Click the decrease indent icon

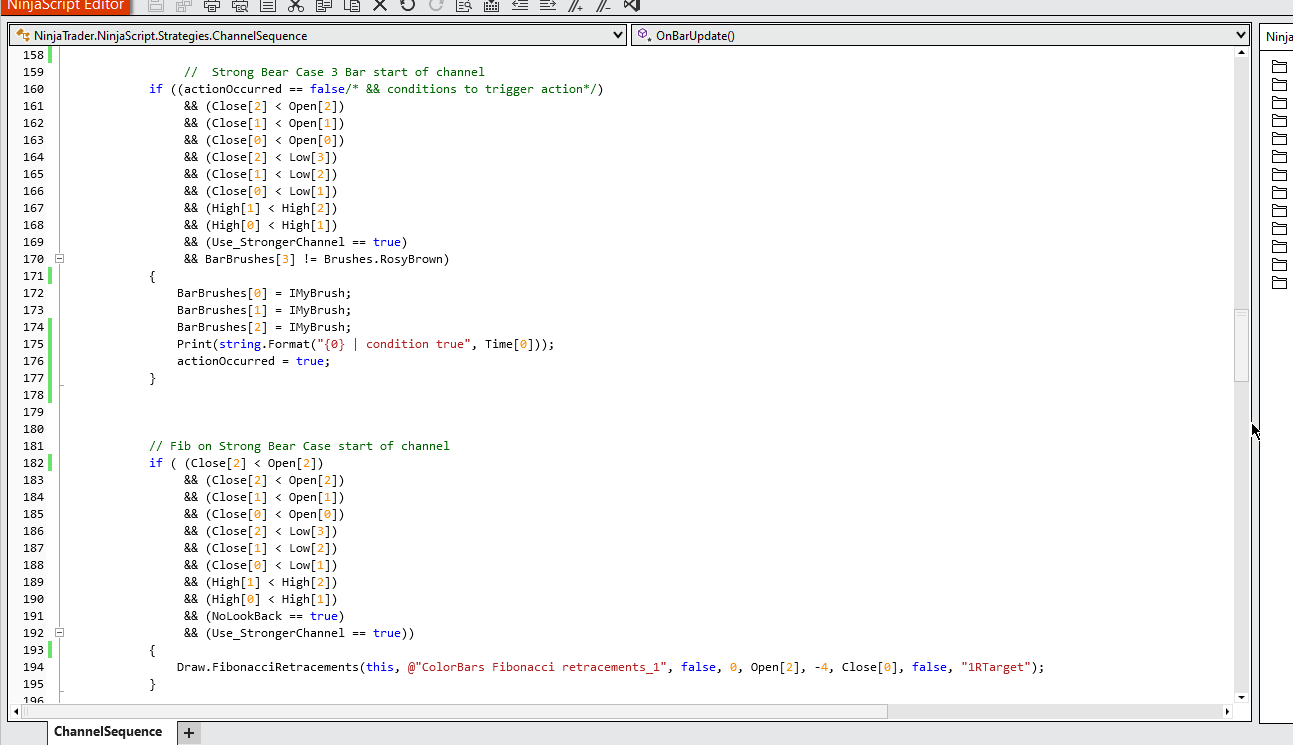coord(519,6)
